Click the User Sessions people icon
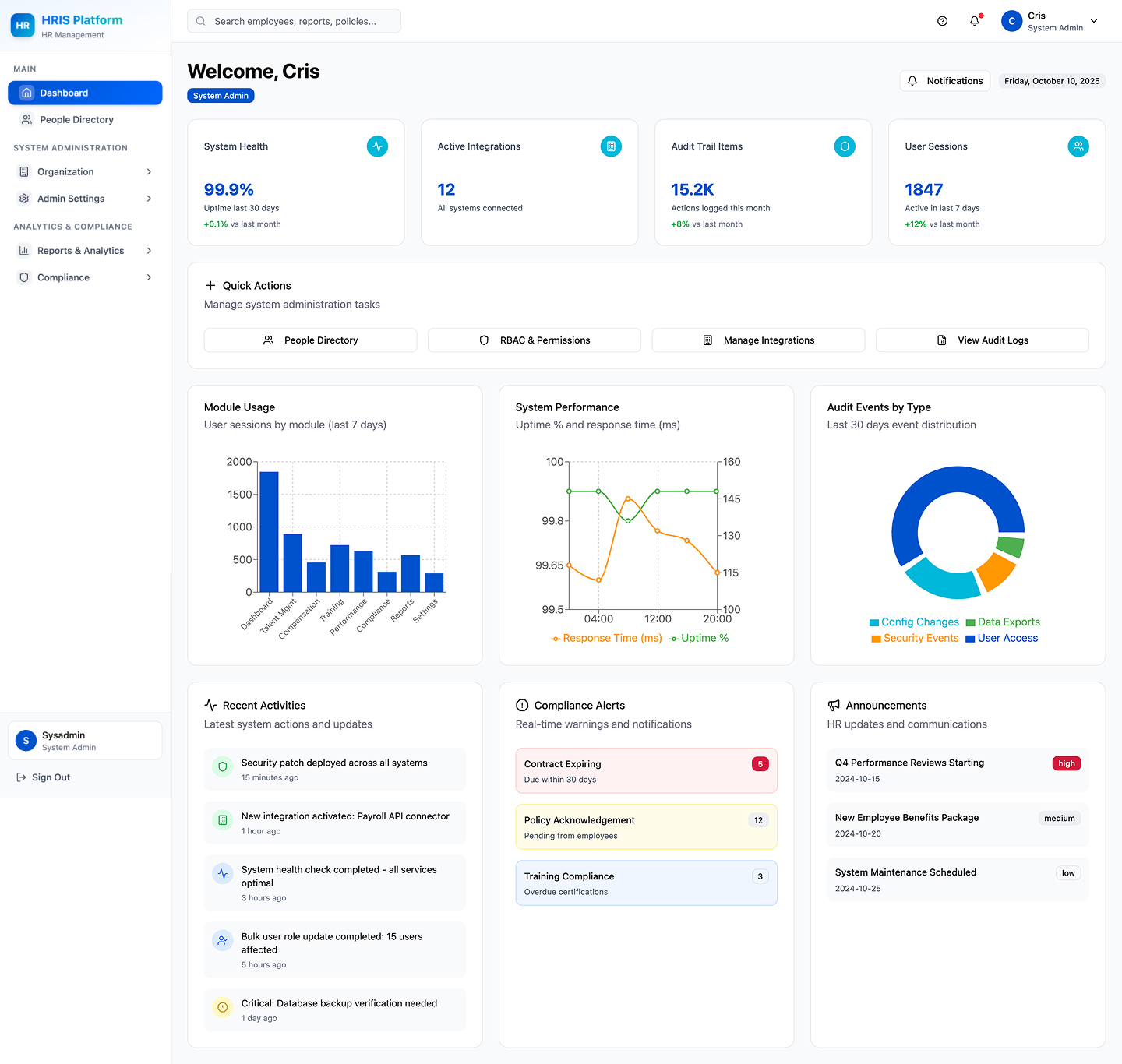Image resolution: width=1122 pixels, height=1064 pixels. pos(1078,146)
